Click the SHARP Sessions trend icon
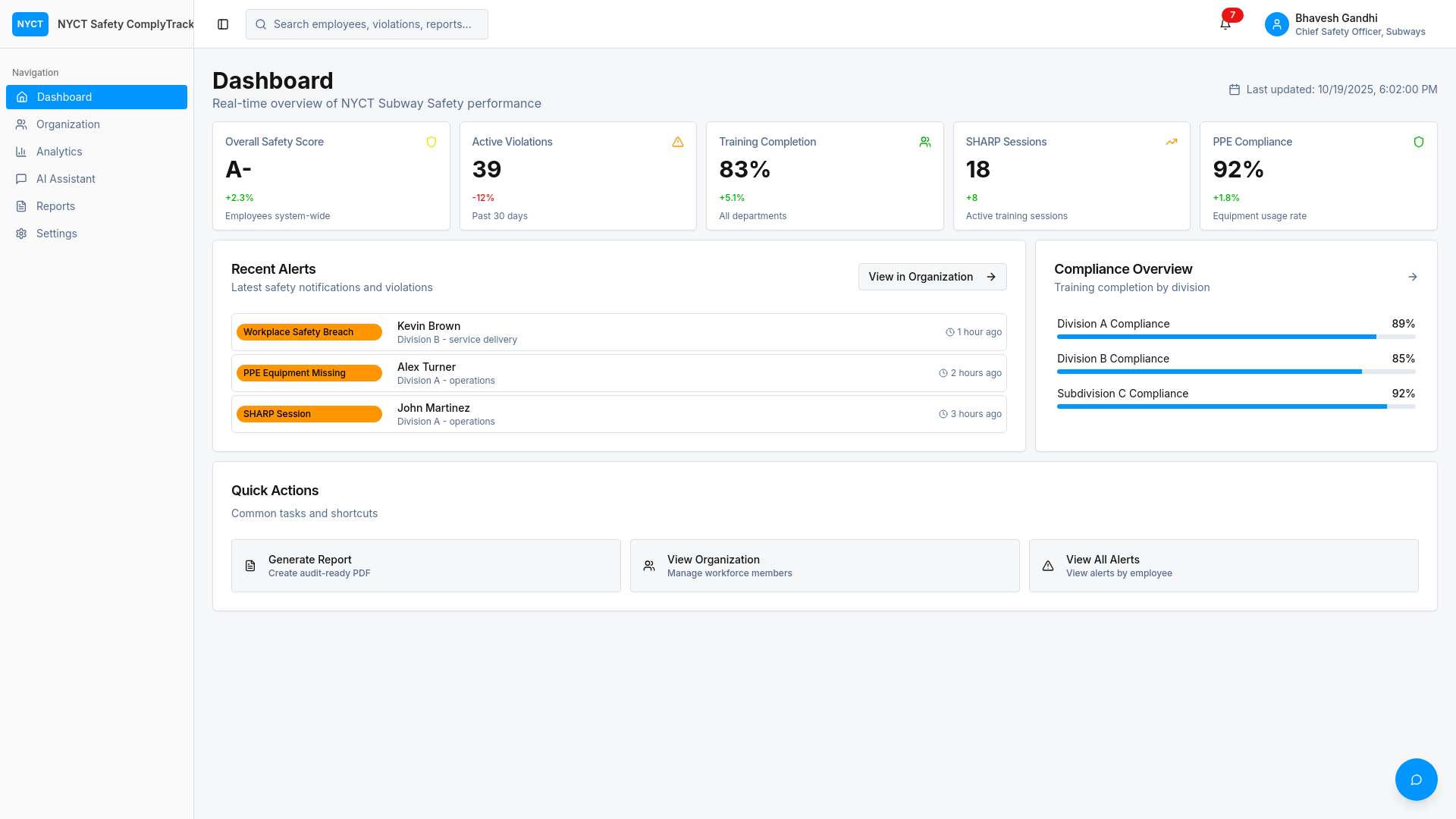Screen dimensions: 1456x819 [1172, 142]
